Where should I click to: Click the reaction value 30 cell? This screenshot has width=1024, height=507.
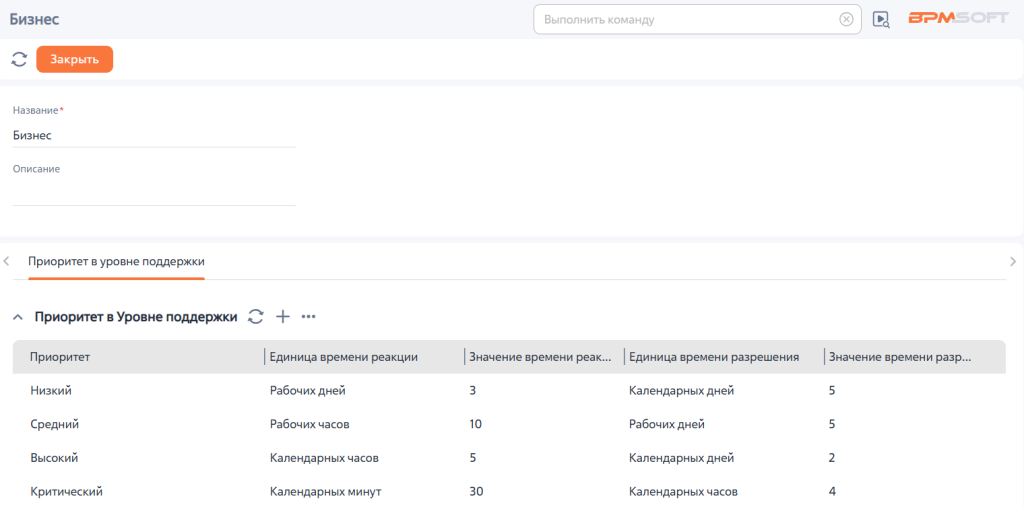coord(476,491)
